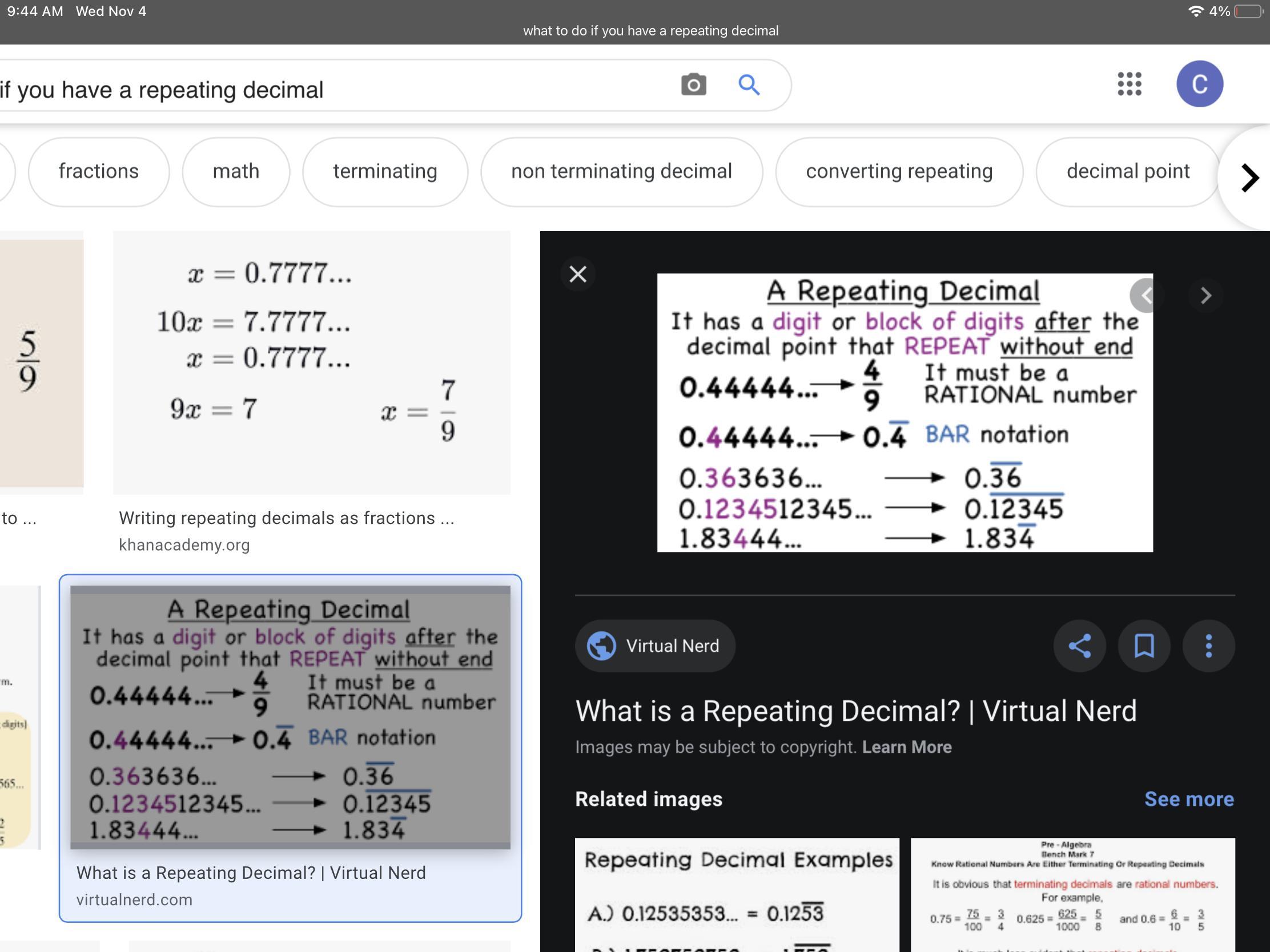This screenshot has width=1270, height=952.
Task: Open the Repeating Decimal Examples related image
Action: point(737,894)
